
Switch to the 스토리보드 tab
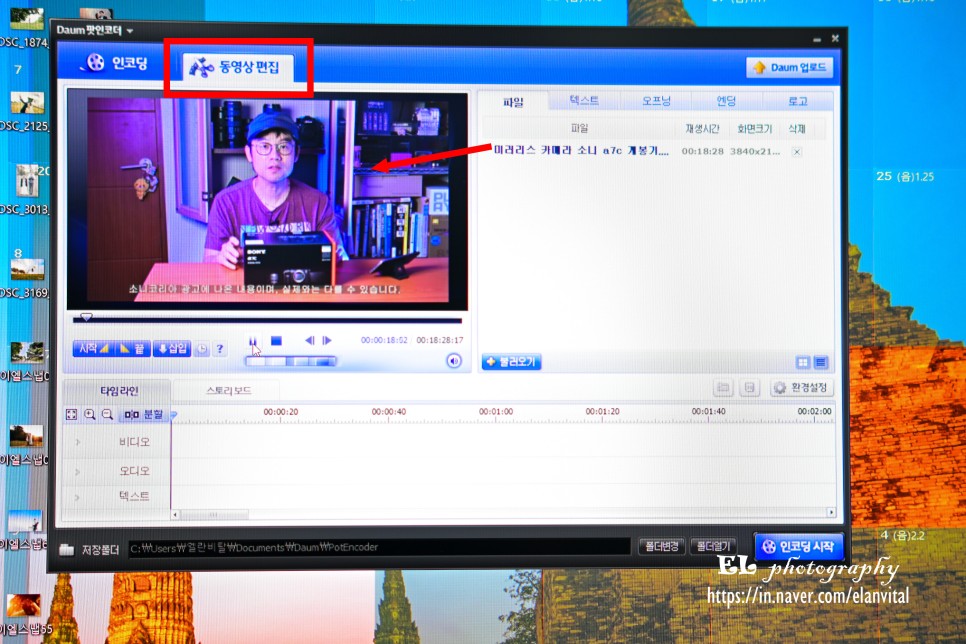coord(229,390)
